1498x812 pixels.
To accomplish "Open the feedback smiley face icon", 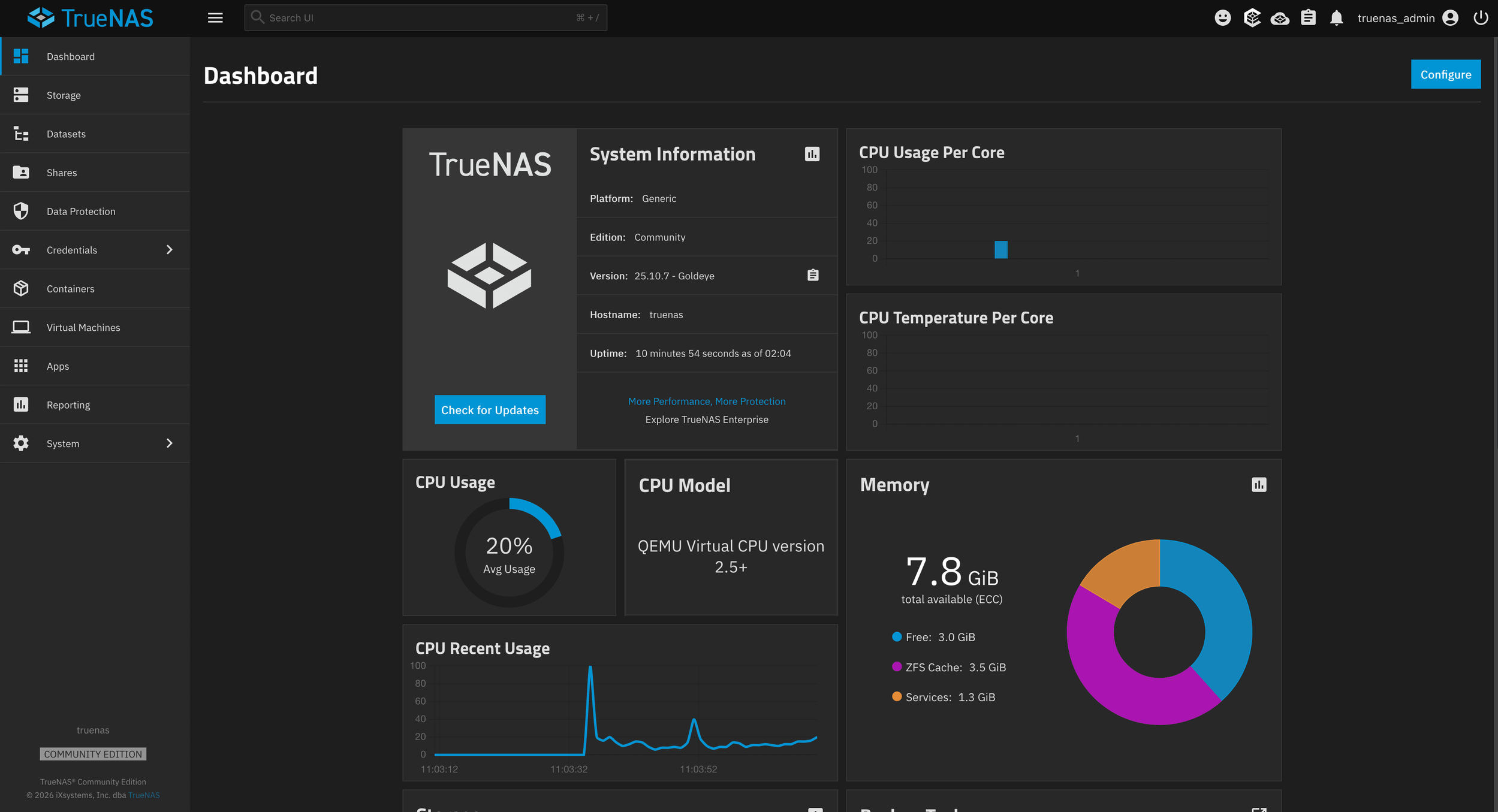I will point(1223,18).
